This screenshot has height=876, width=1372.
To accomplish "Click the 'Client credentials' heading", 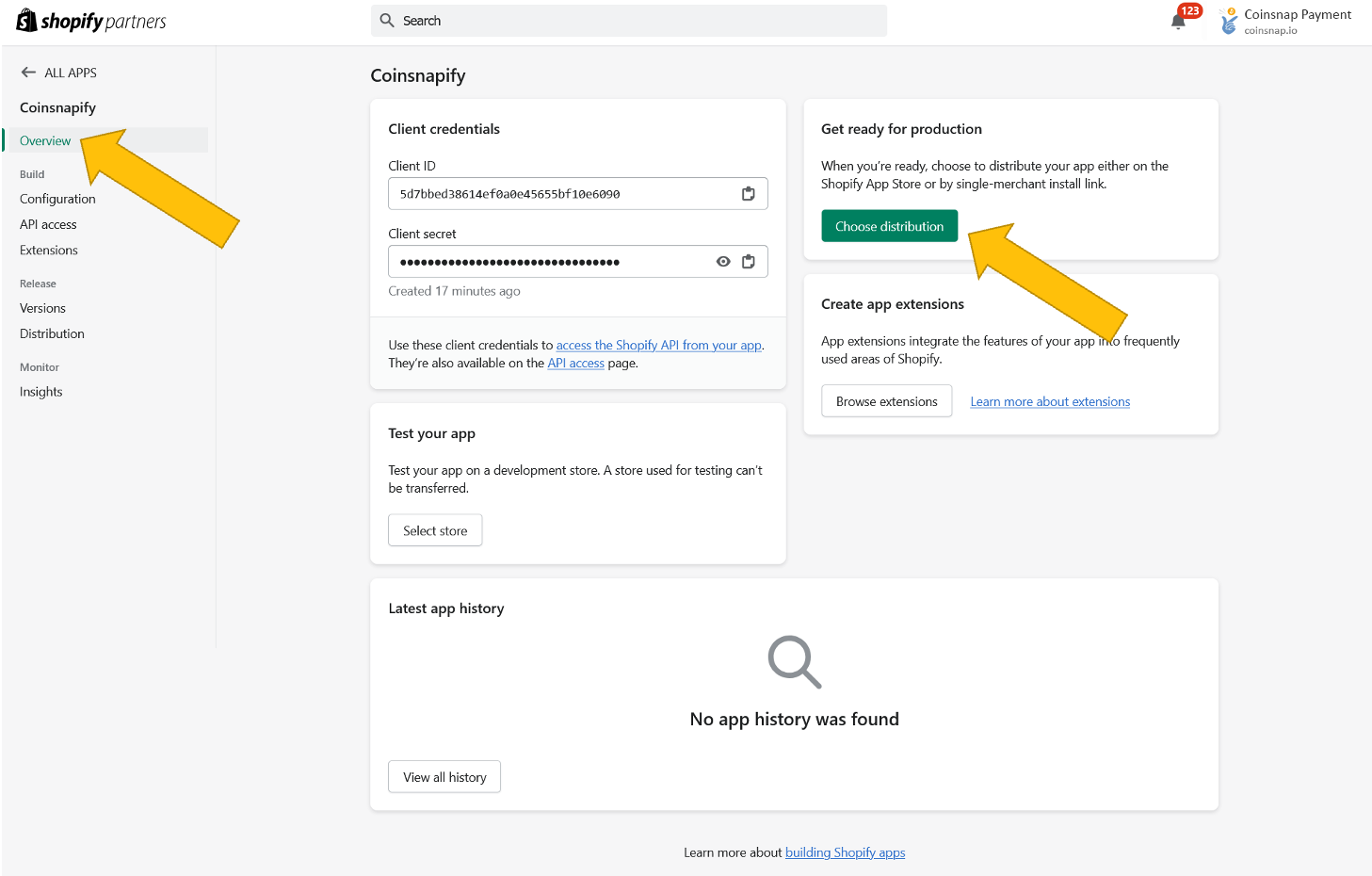I will tap(444, 129).
